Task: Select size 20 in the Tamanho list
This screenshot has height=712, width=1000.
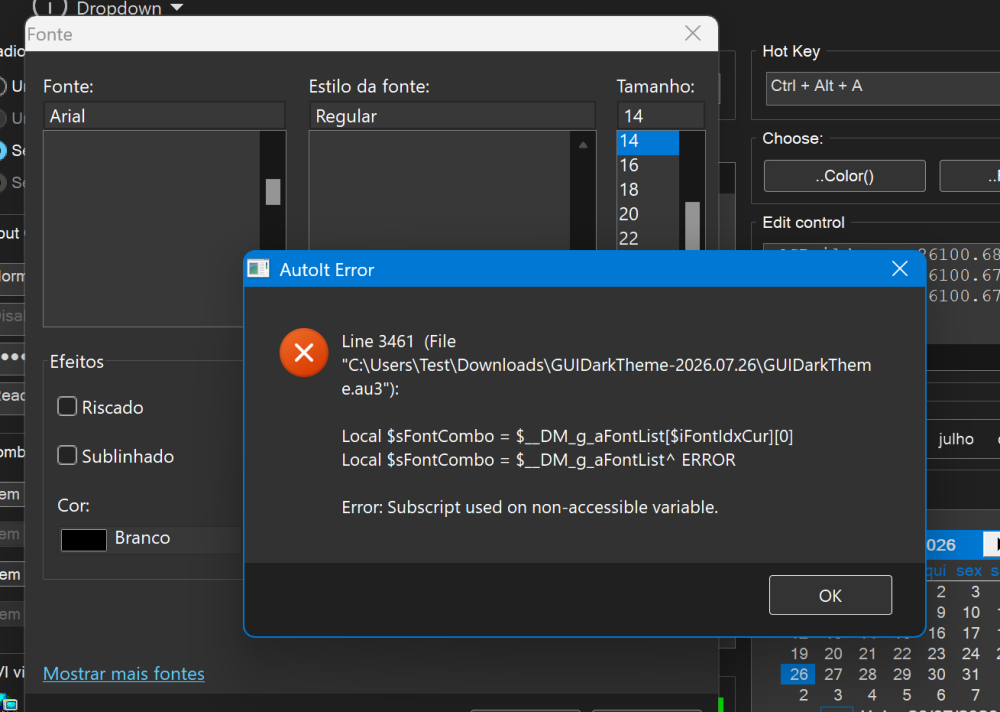Action: [648, 214]
